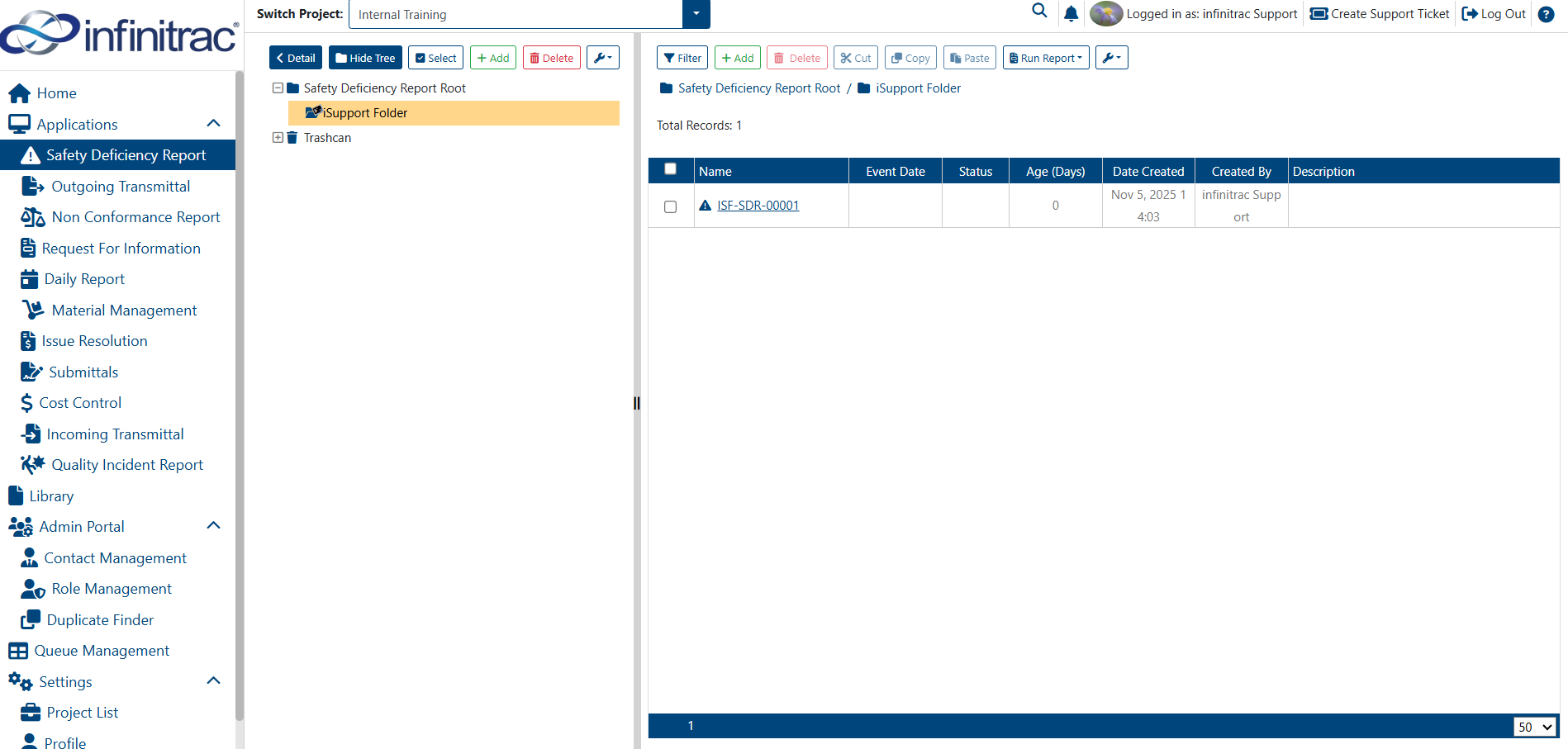
Task: Collapse the Admin Portal section chevron
Action: pos(213,526)
